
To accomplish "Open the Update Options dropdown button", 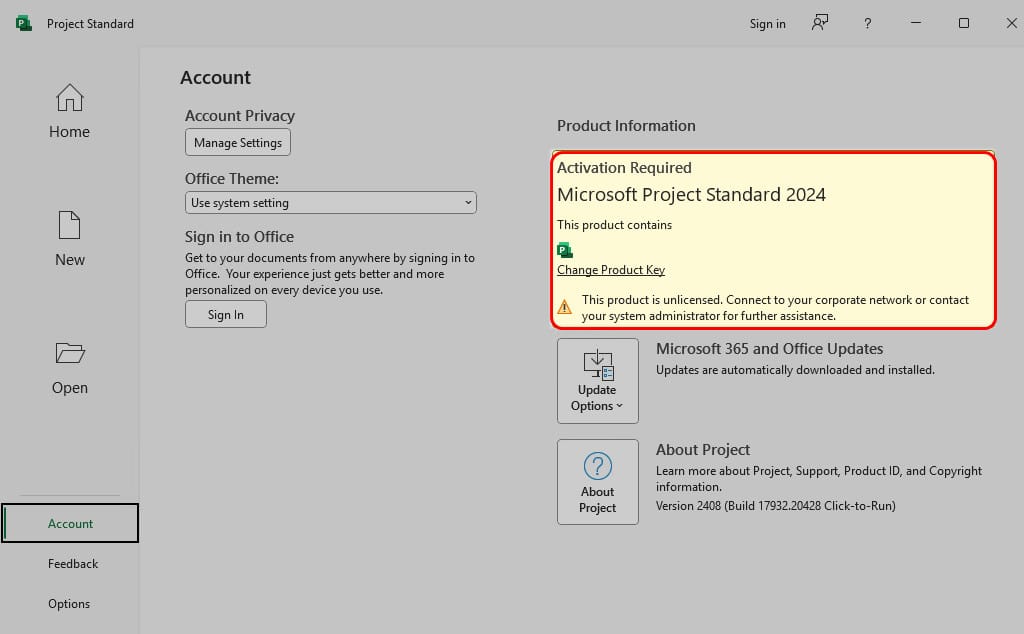I will (598, 381).
